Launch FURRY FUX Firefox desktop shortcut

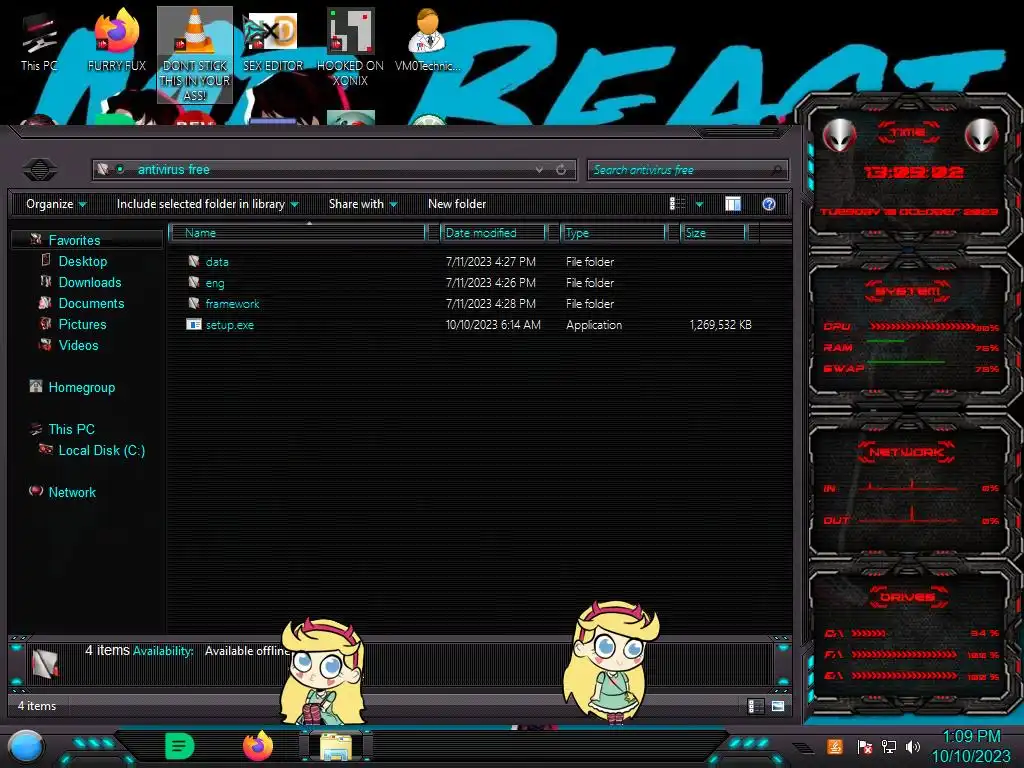(117, 40)
